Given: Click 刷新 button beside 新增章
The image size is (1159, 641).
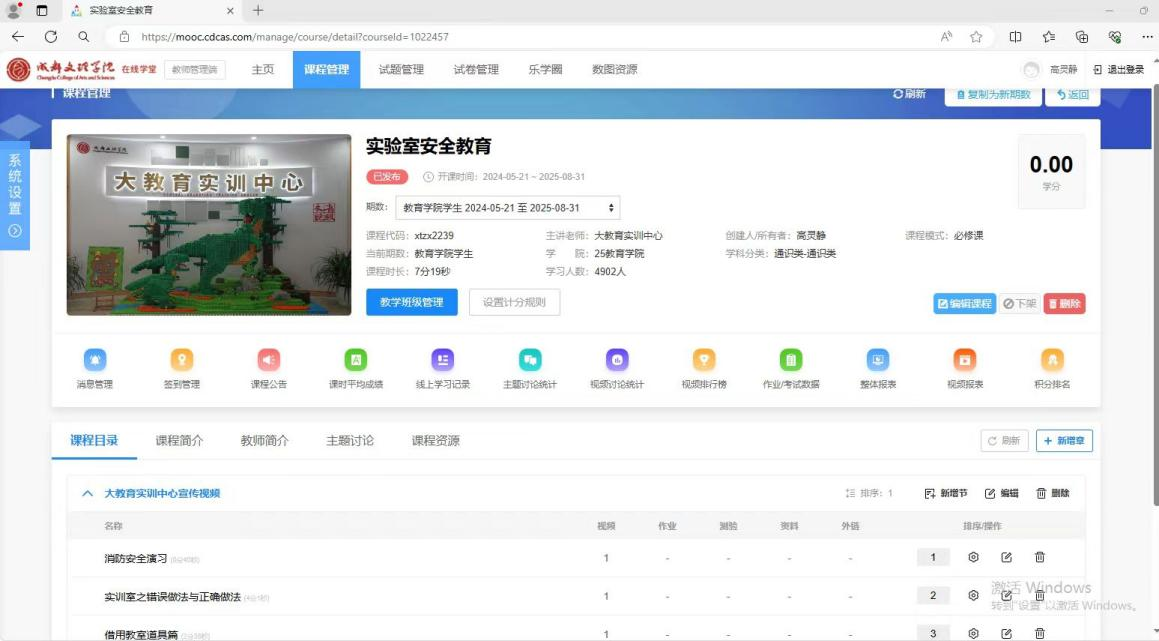Looking at the screenshot, I should [x=1005, y=441].
